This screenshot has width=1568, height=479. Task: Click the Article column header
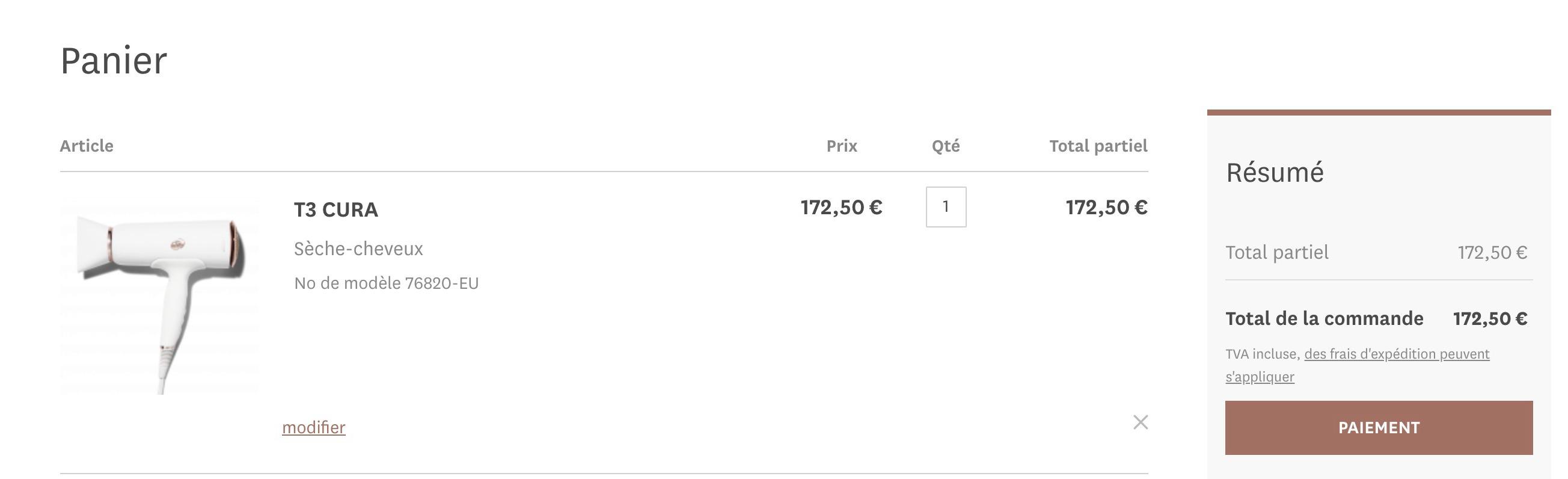point(87,146)
